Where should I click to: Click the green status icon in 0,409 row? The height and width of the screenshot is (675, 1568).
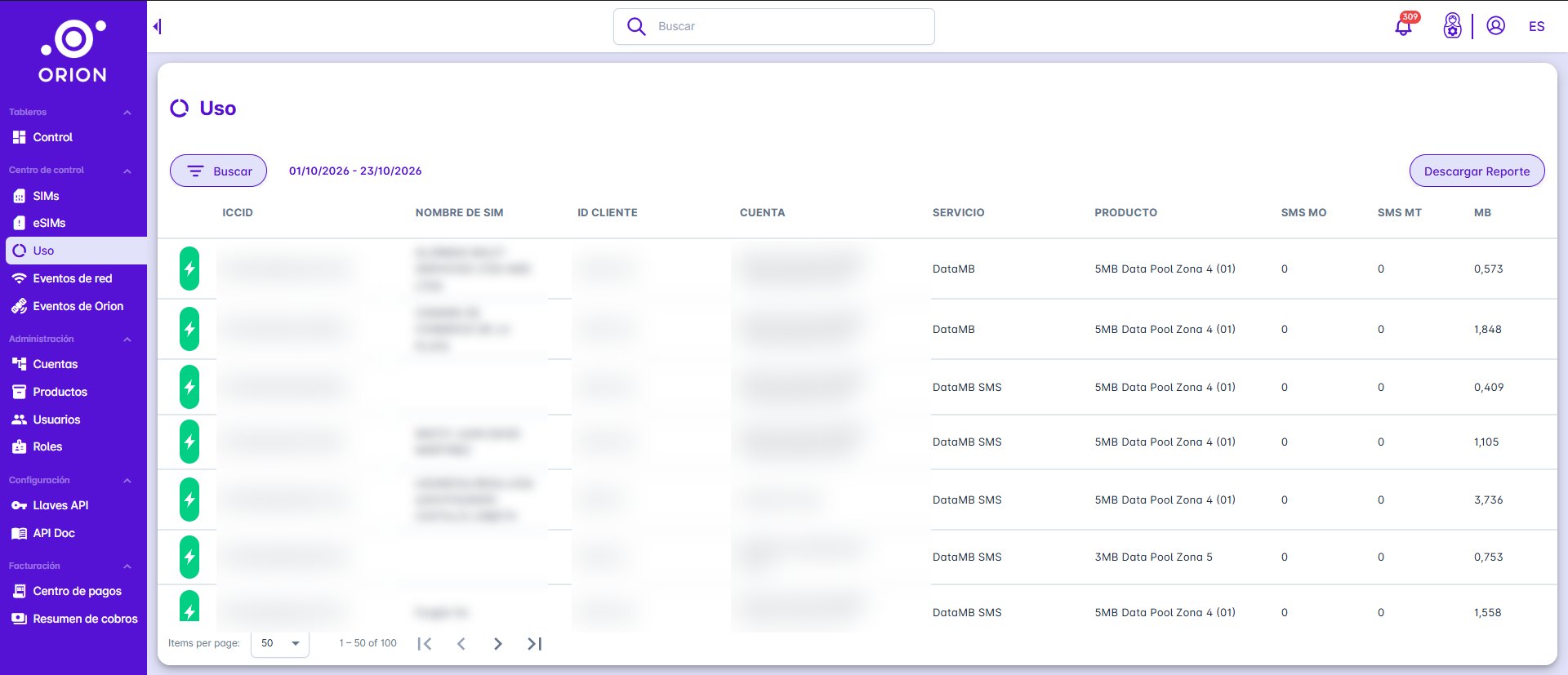click(x=189, y=387)
